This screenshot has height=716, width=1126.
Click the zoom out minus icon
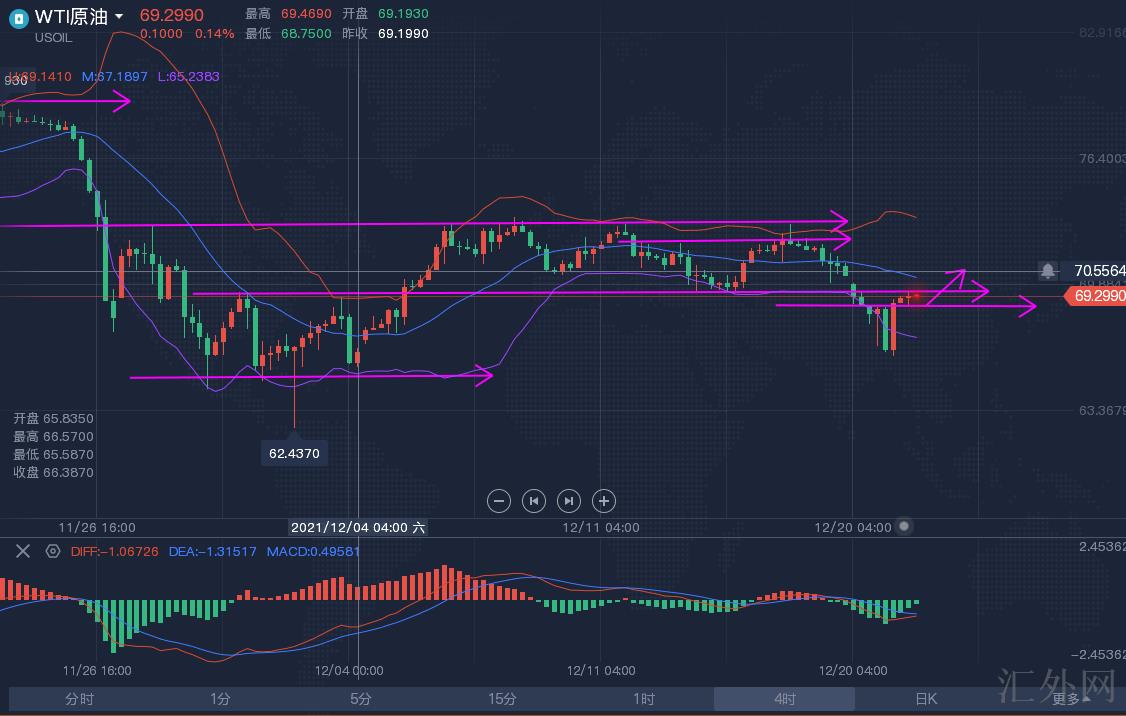499,501
